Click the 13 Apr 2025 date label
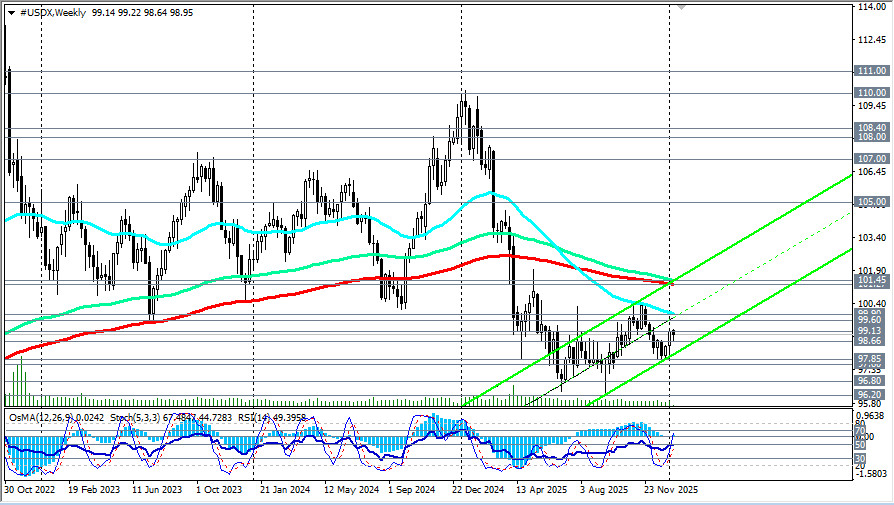The image size is (894, 505). tap(542, 490)
